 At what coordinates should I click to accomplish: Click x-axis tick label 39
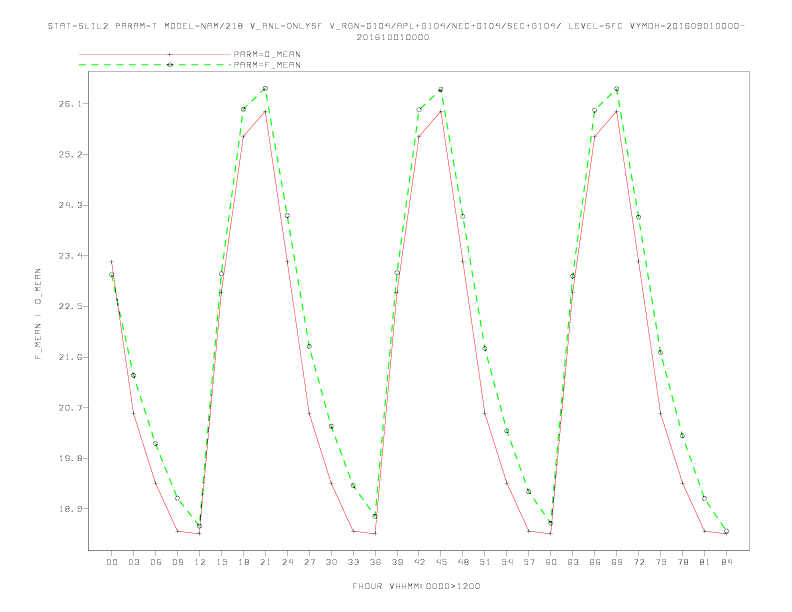397,562
